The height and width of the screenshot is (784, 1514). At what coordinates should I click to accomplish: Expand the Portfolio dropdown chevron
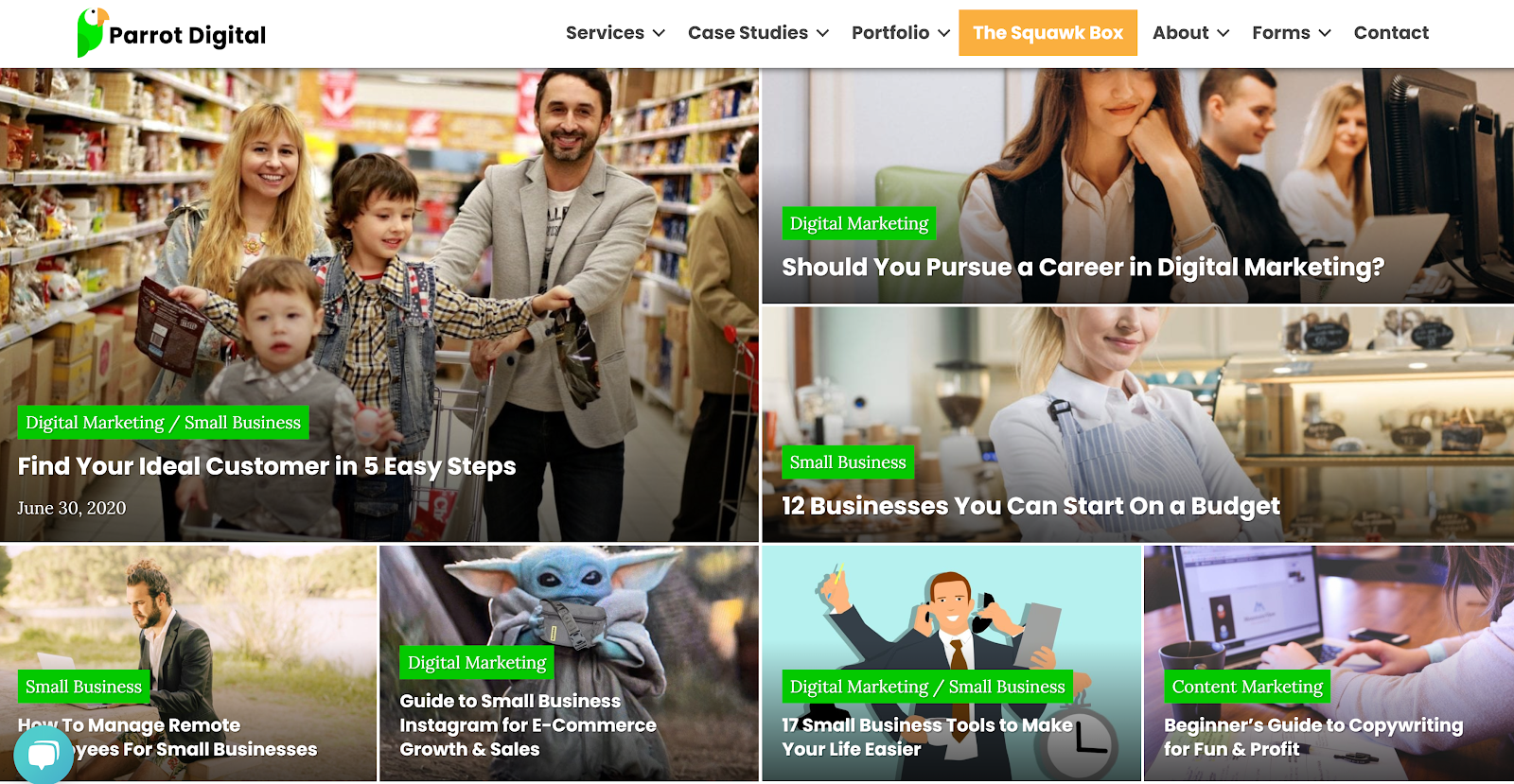pyautogui.click(x=943, y=33)
